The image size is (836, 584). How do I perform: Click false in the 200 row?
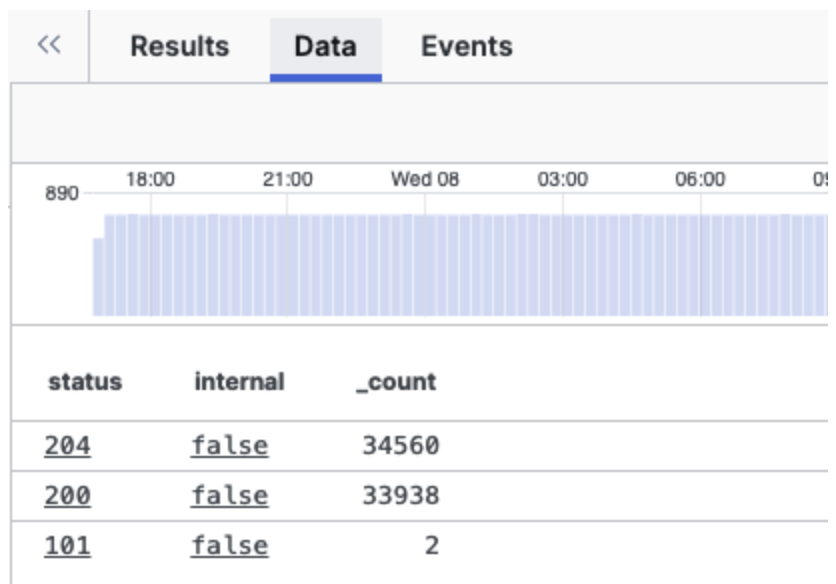(x=229, y=495)
